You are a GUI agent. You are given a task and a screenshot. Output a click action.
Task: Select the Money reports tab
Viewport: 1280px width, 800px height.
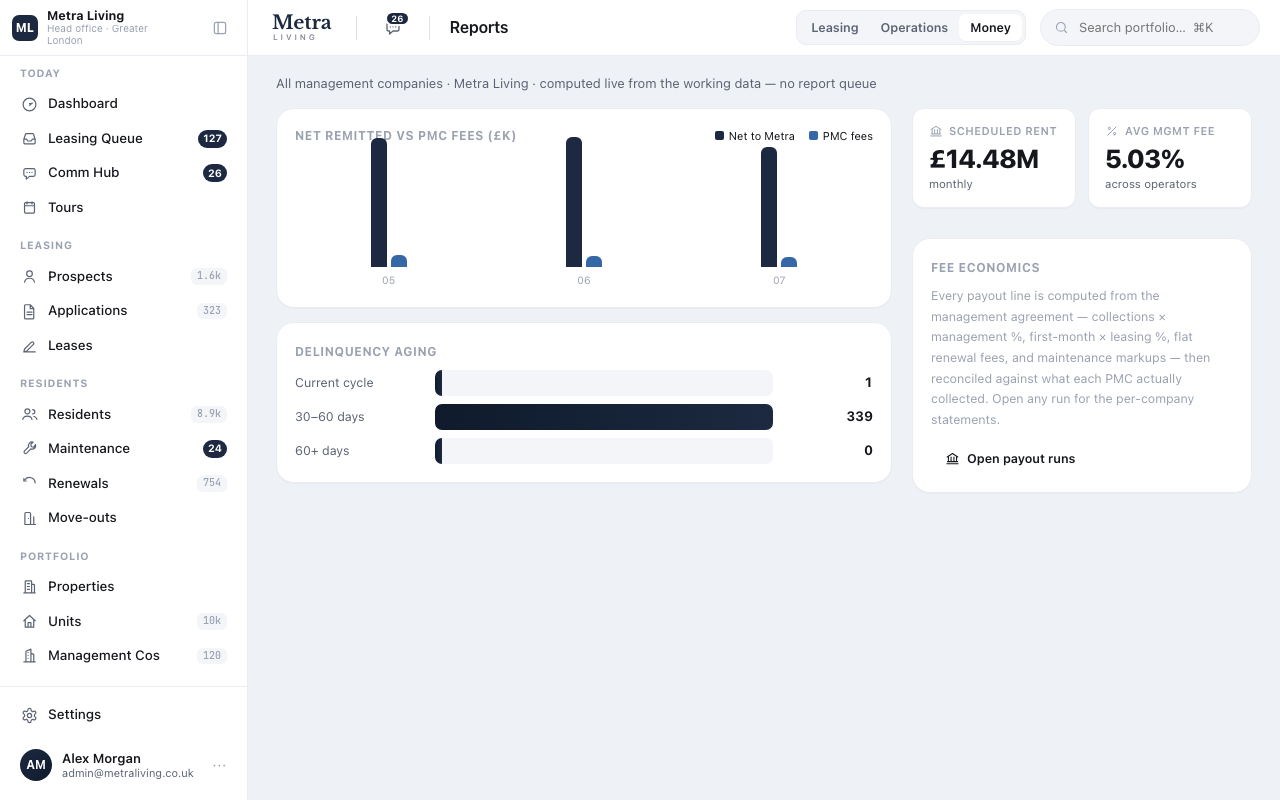(x=990, y=28)
